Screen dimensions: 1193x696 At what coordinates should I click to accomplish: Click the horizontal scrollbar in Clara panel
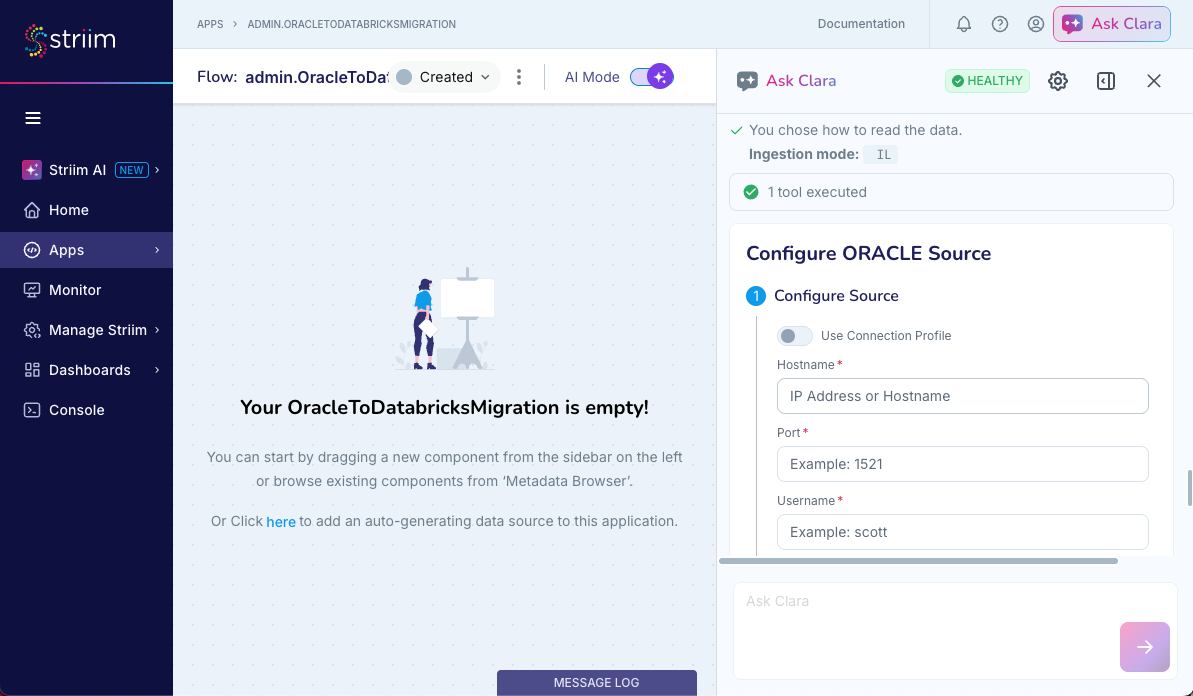(918, 561)
